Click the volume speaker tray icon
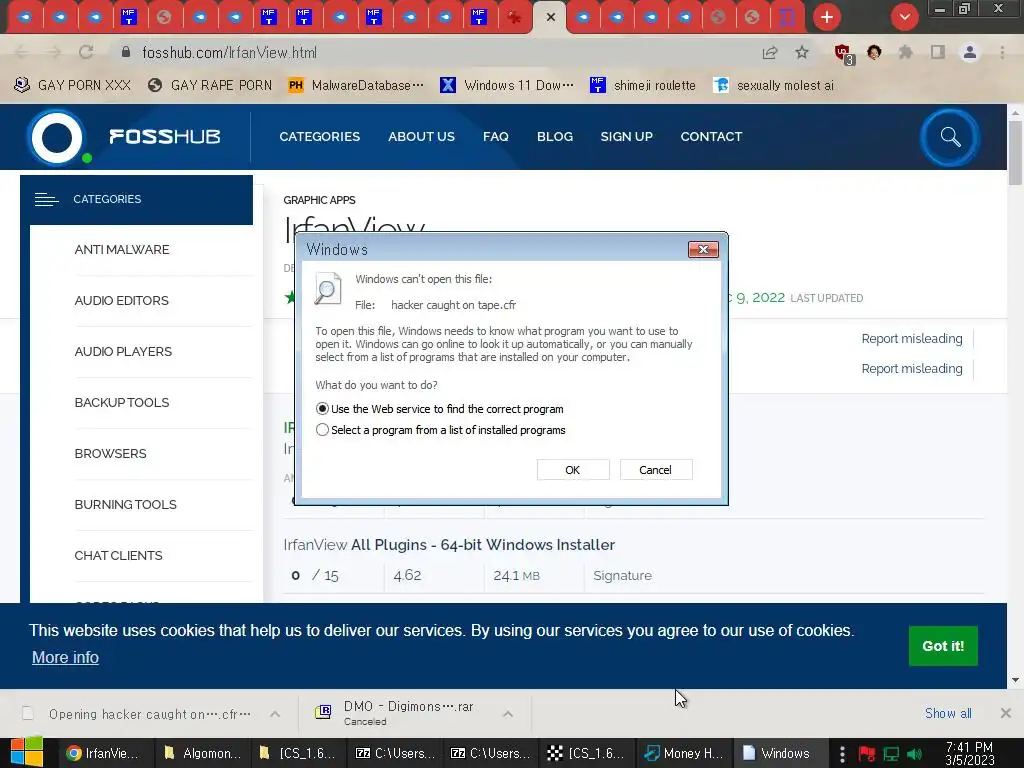The image size is (1024, 768). pyautogui.click(x=914, y=754)
